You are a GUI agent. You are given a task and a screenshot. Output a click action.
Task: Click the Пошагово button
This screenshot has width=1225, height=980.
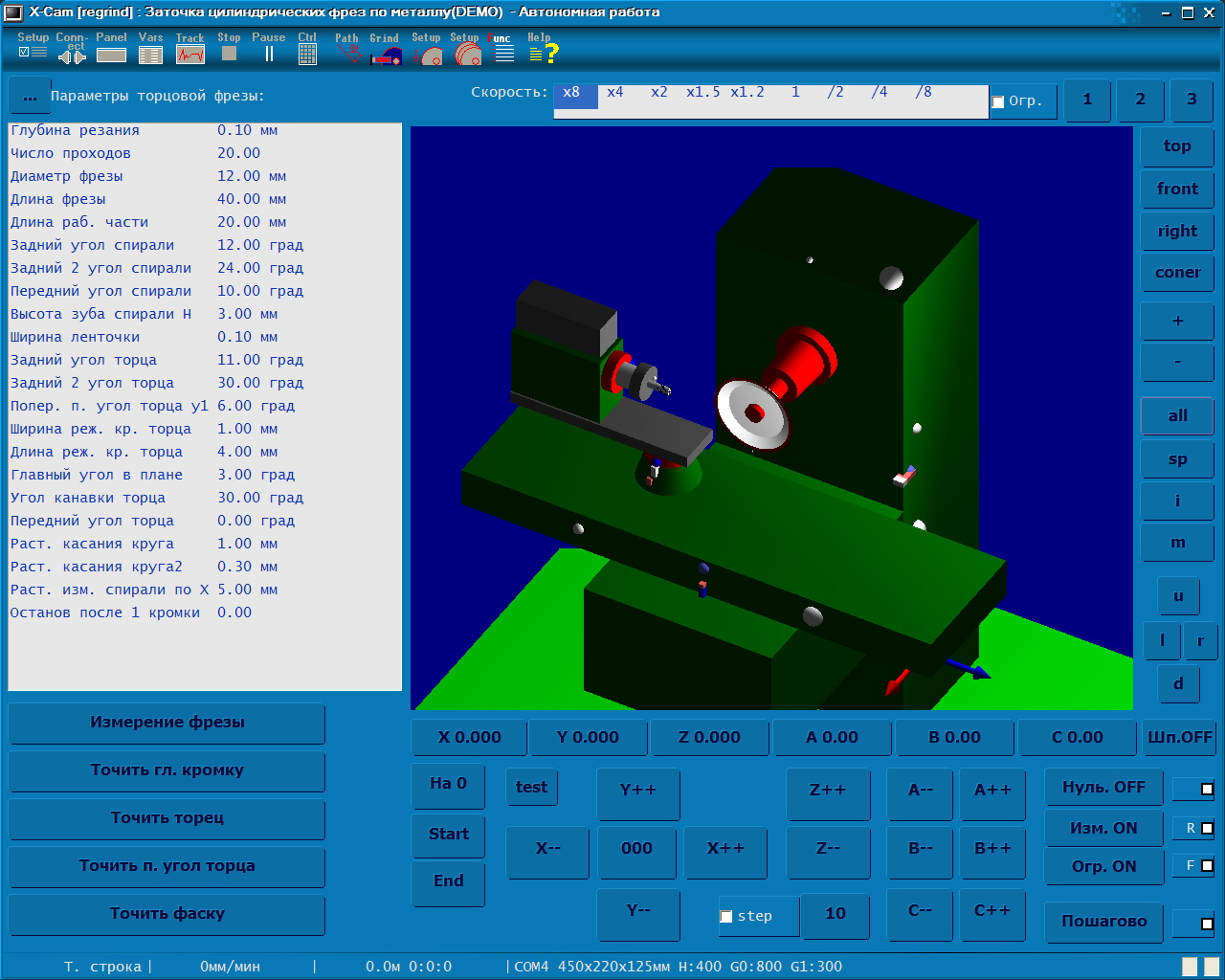[x=1103, y=922]
